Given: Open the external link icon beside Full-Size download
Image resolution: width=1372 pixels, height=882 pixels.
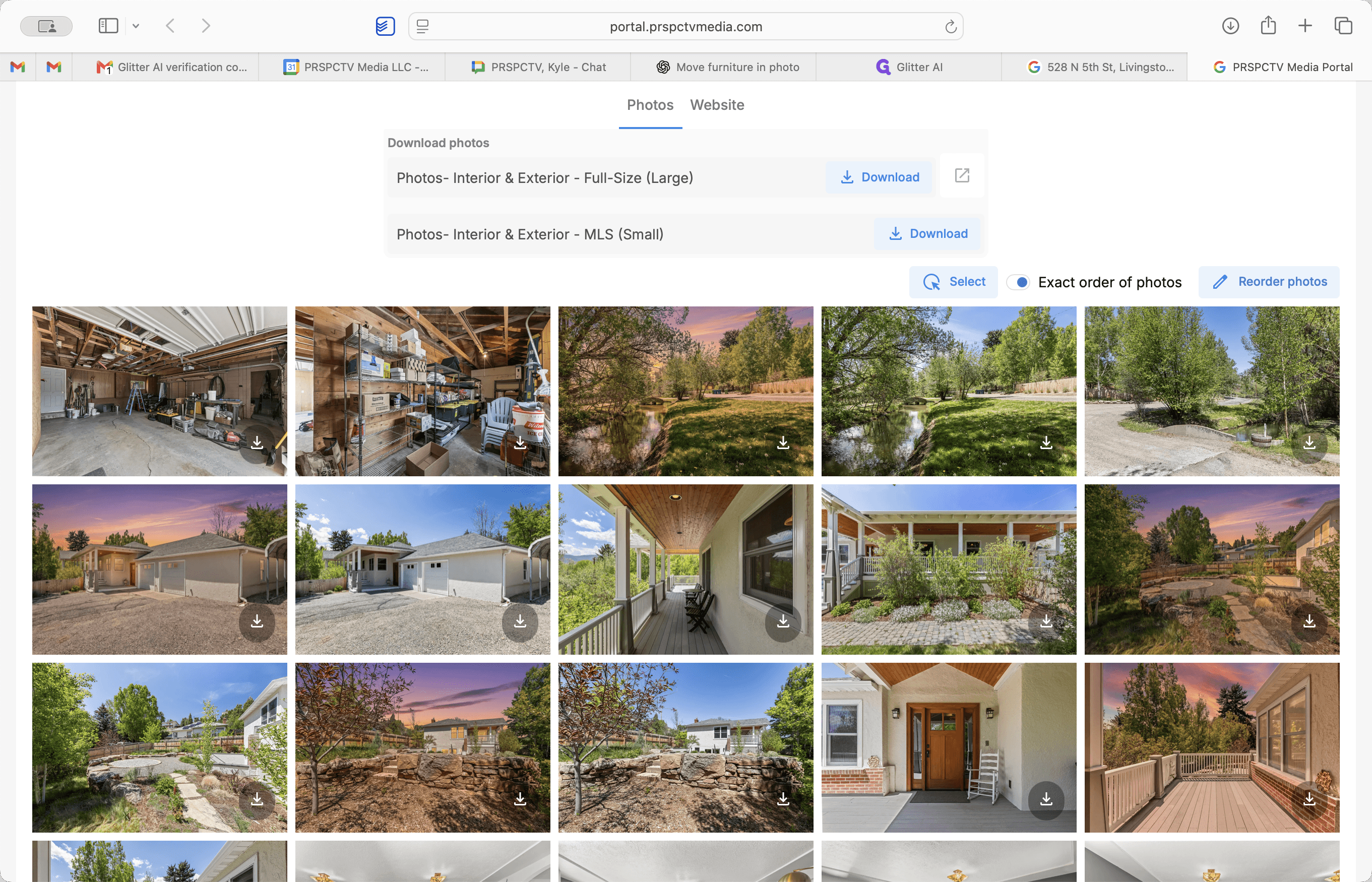Looking at the screenshot, I should coord(962,175).
